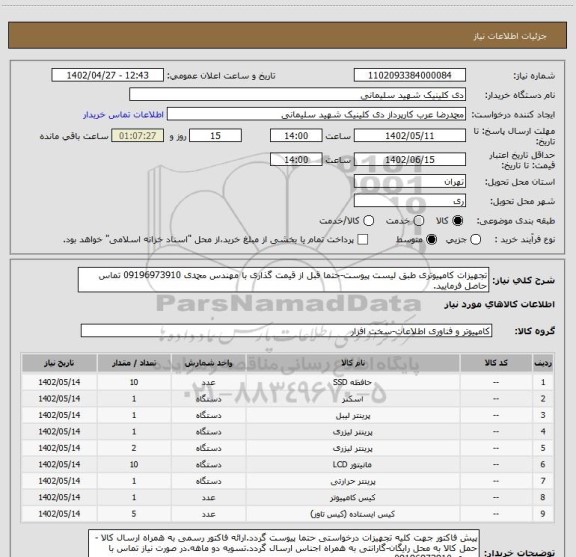
Task: Click the goods group field کامپیوتر و فناوری اطلاعات
Action: click(286, 331)
